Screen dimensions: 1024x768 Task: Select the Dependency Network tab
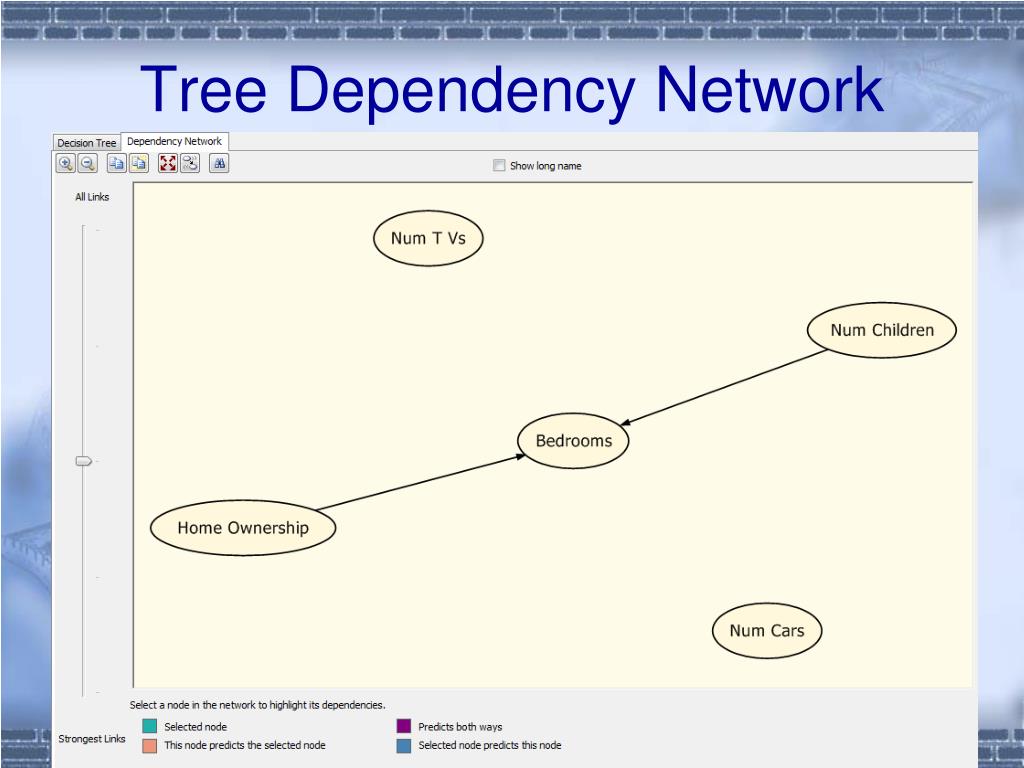[174, 141]
